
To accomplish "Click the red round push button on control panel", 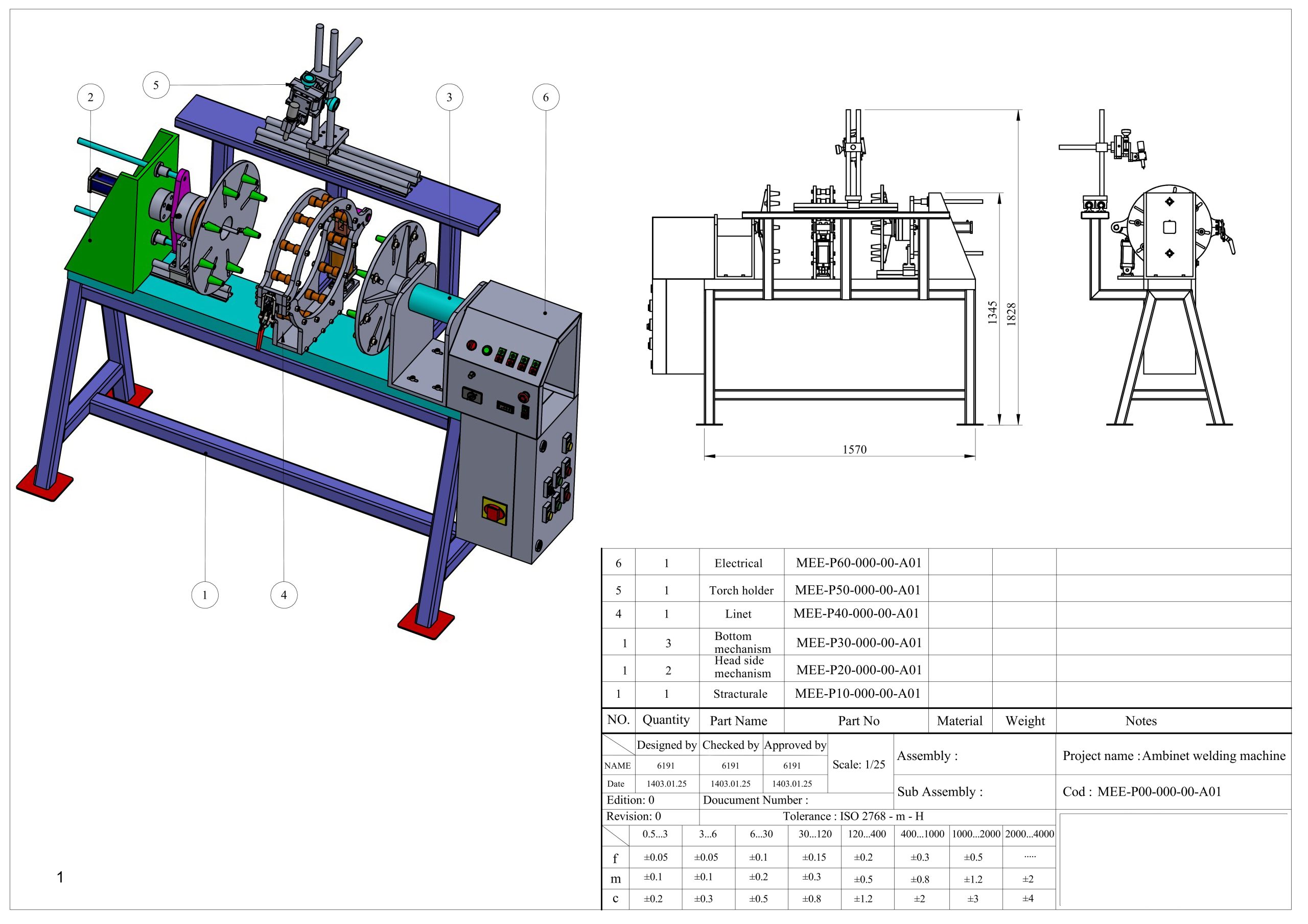I will (472, 345).
